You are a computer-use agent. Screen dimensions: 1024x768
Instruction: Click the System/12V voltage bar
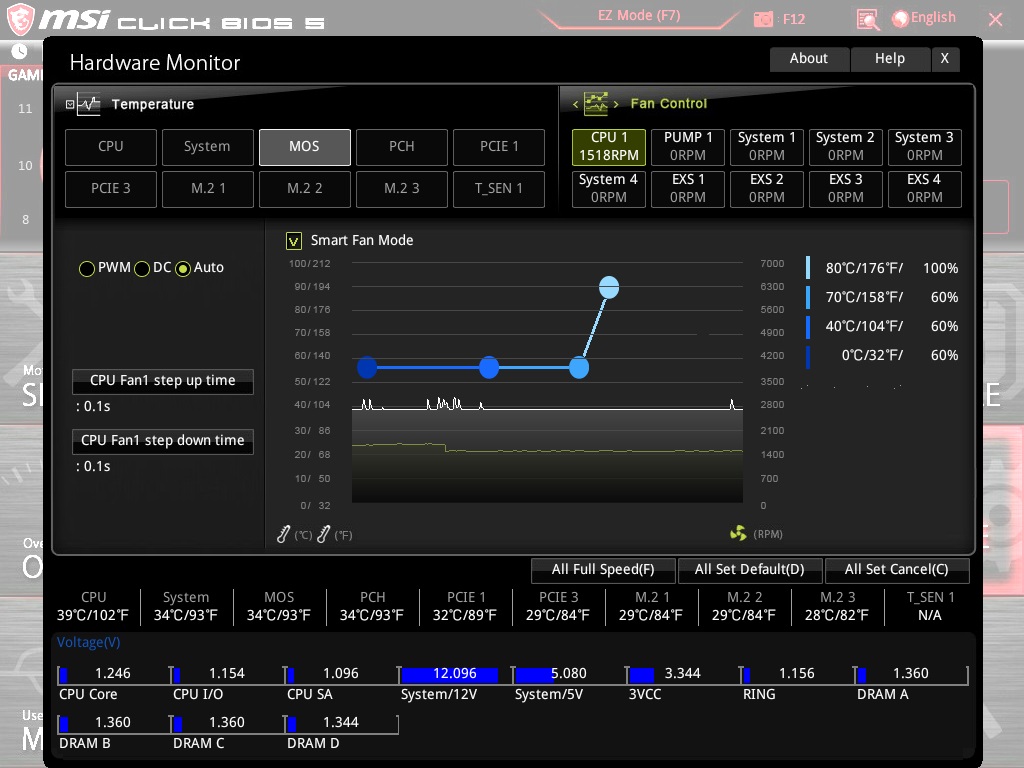pos(449,675)
